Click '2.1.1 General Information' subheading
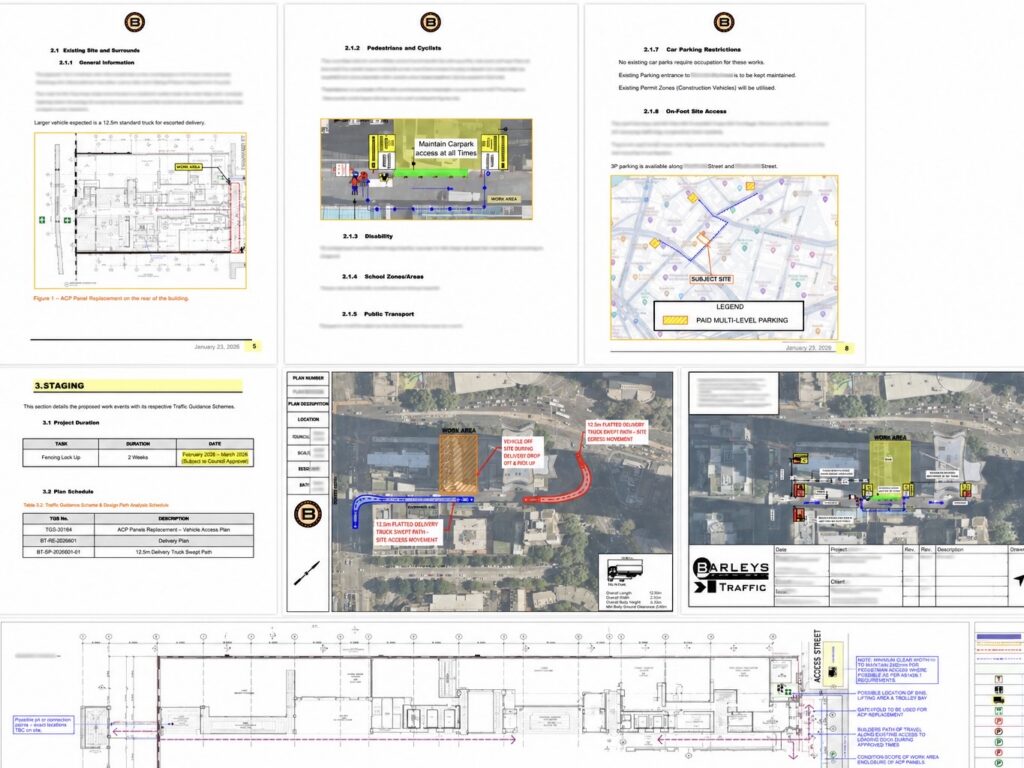1024x768 pixels. (97, 63)
